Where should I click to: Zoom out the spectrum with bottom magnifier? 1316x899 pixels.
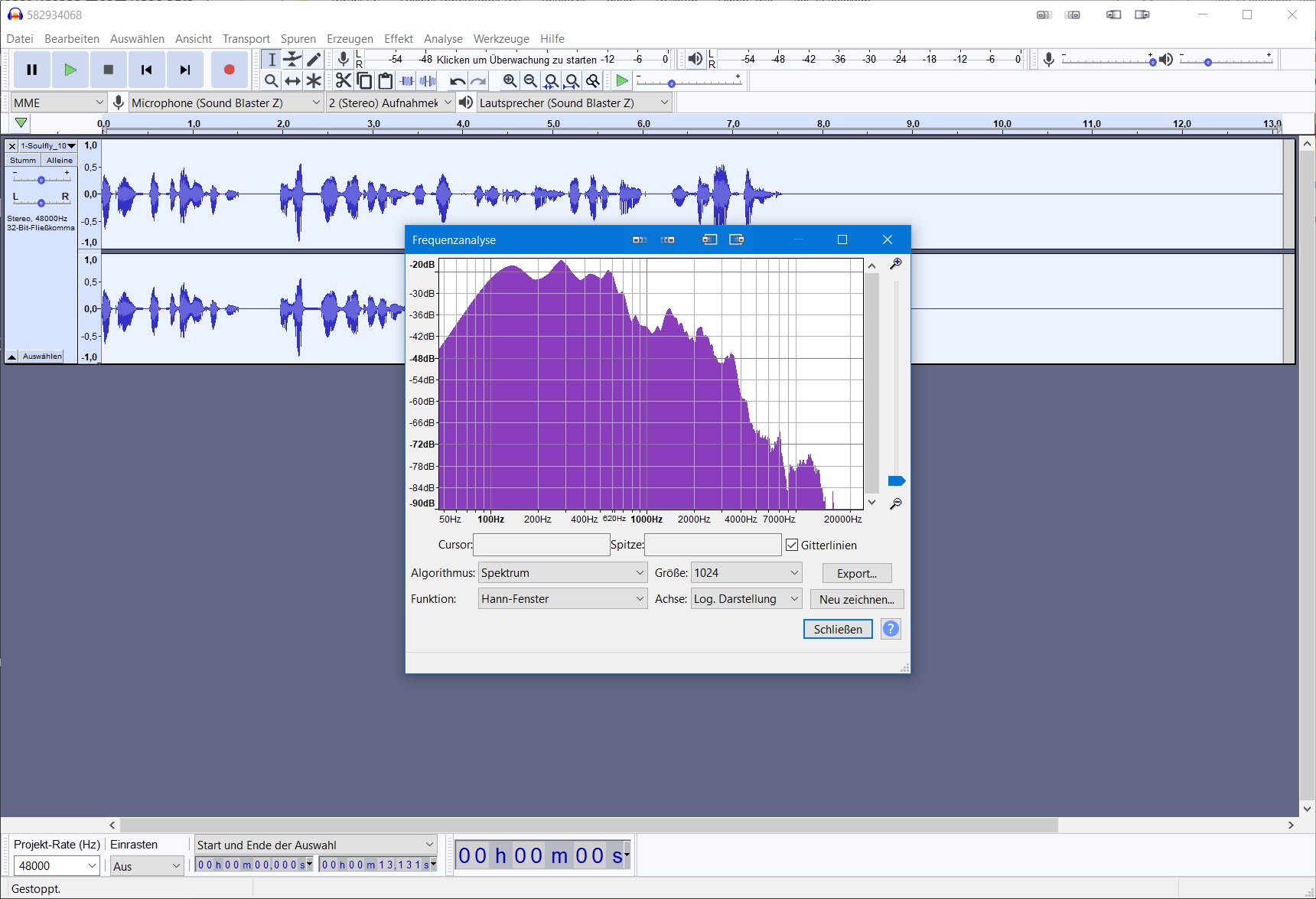[x=896, y=504]
